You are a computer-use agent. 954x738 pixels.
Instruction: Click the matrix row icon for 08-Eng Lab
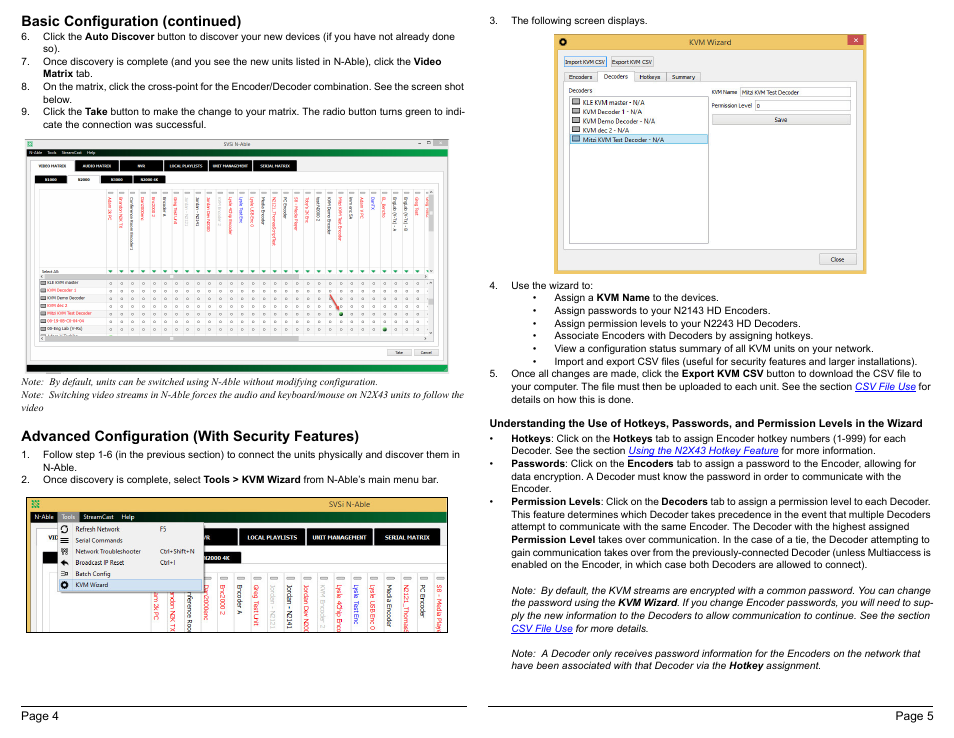[x=43, y=329]
